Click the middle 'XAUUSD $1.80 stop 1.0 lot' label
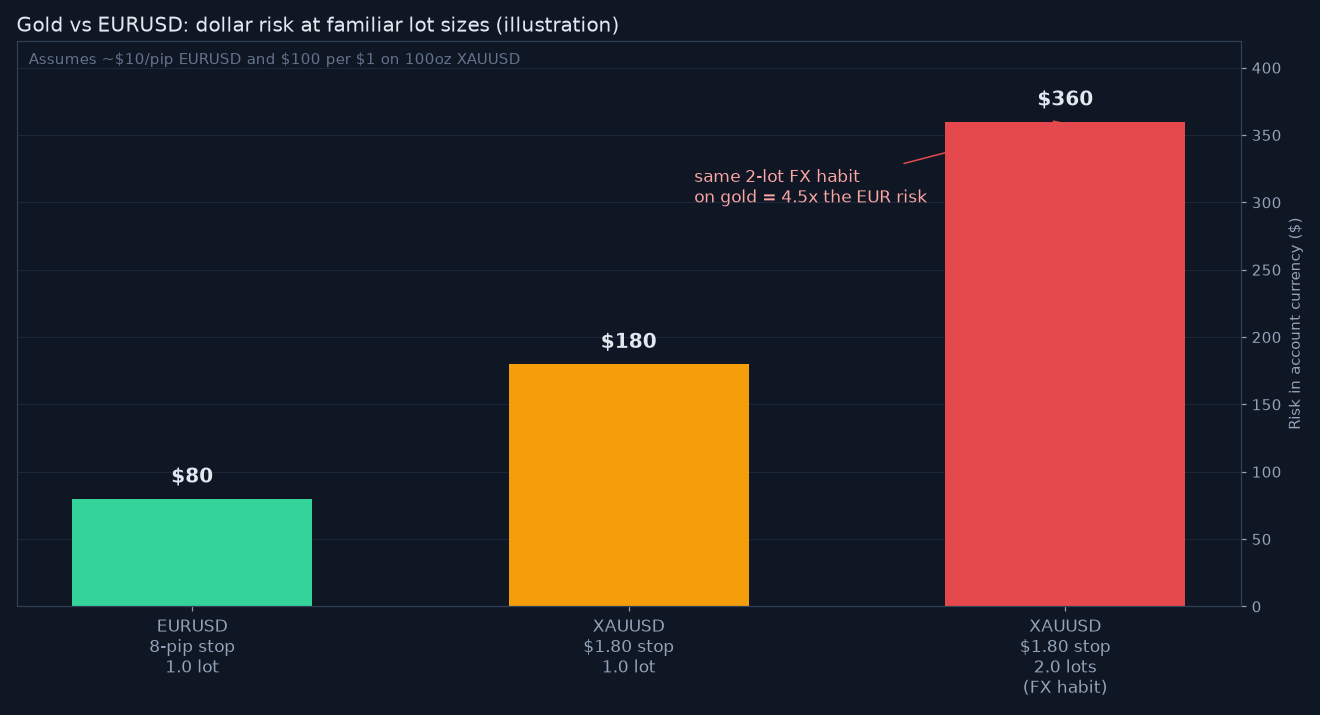Screen dimensions: 1320x715 coord(628,647)
